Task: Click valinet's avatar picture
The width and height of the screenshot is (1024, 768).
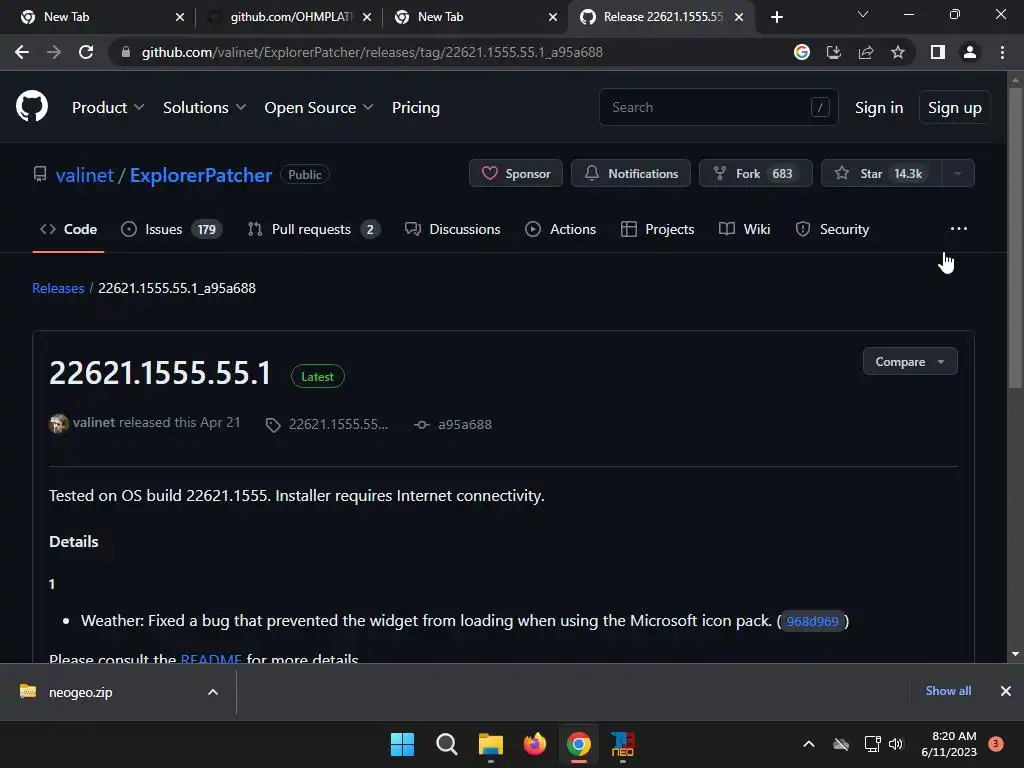Action: (x=59, y=423)
